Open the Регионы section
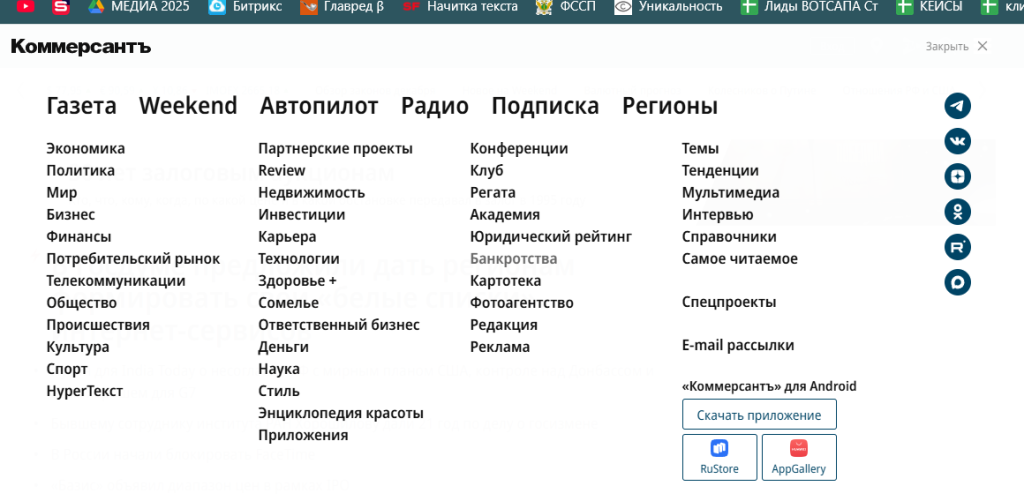The height and width of the screenshot is (501, 1024). 670,106
